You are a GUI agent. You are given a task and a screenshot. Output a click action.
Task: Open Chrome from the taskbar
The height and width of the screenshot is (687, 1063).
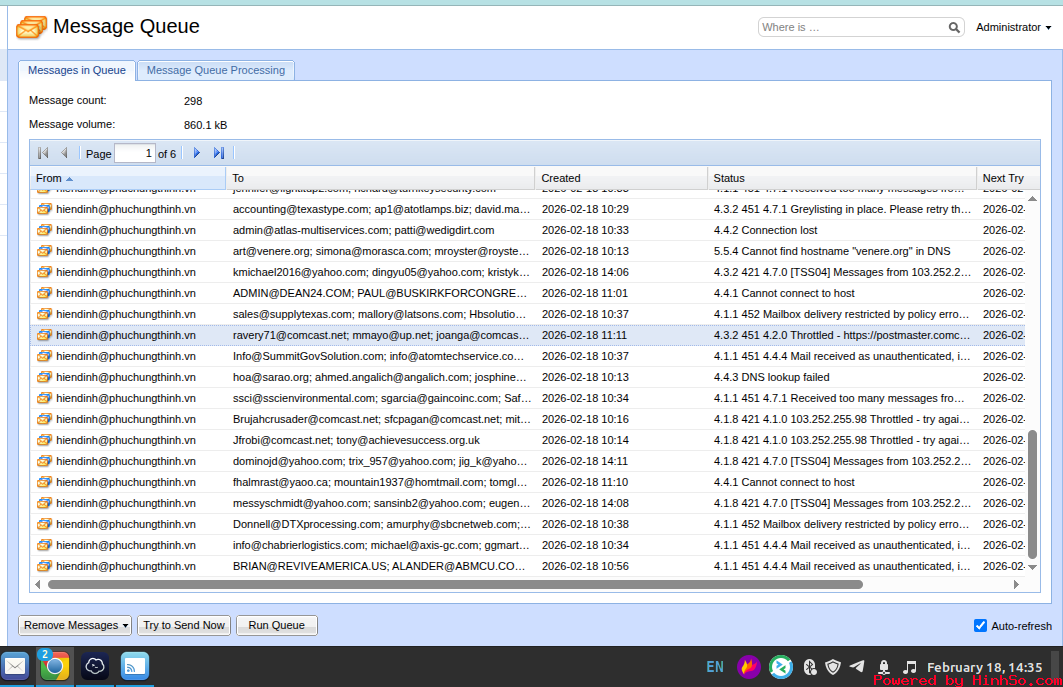pos(54,666)
